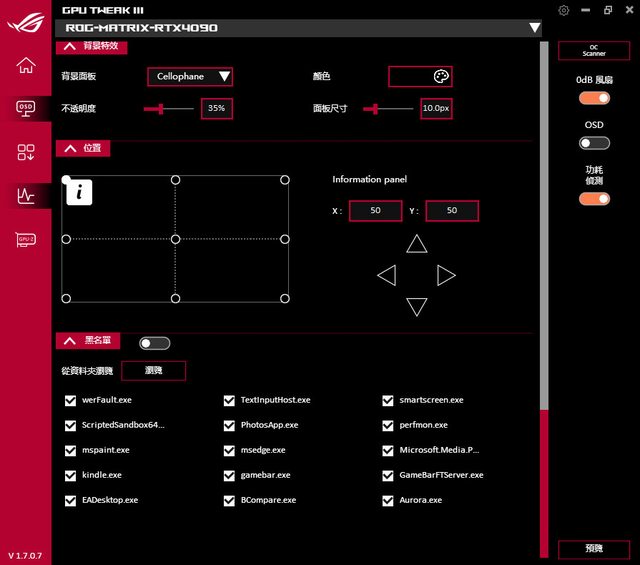
Task: Collapse the 位置 section
Action: (70, 148)
